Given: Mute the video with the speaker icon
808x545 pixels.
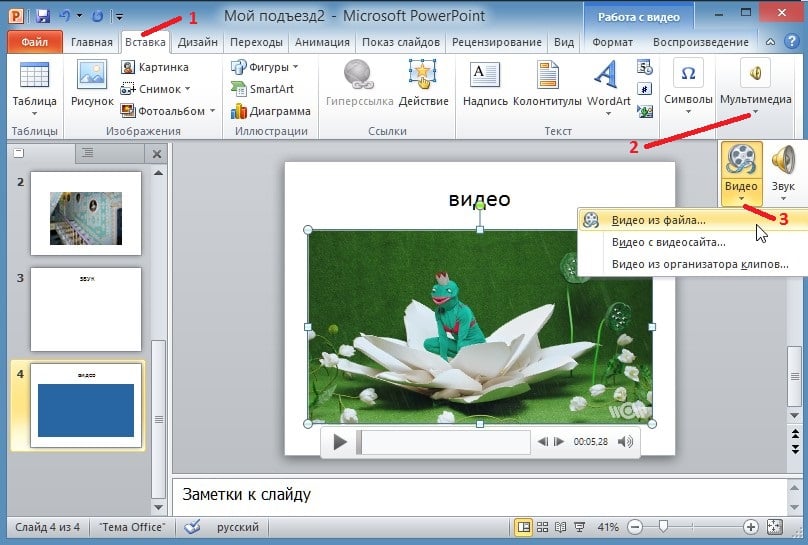Looking at the screenshot, I should coord(625,441).
